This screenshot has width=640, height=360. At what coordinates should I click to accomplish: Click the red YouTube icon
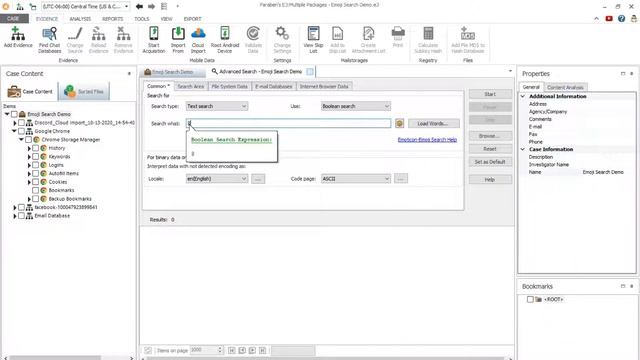[x=609, y=19]
